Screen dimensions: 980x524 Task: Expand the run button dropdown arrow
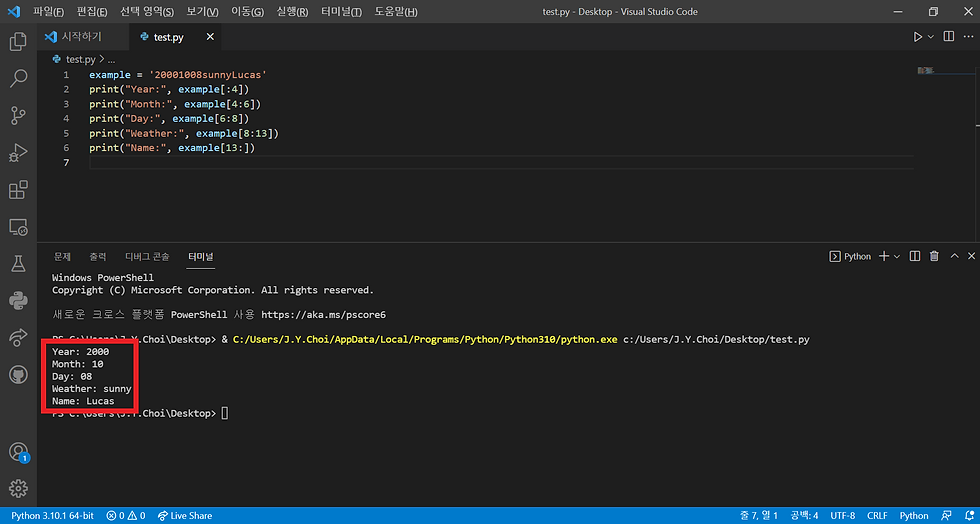tap(931, 37)
